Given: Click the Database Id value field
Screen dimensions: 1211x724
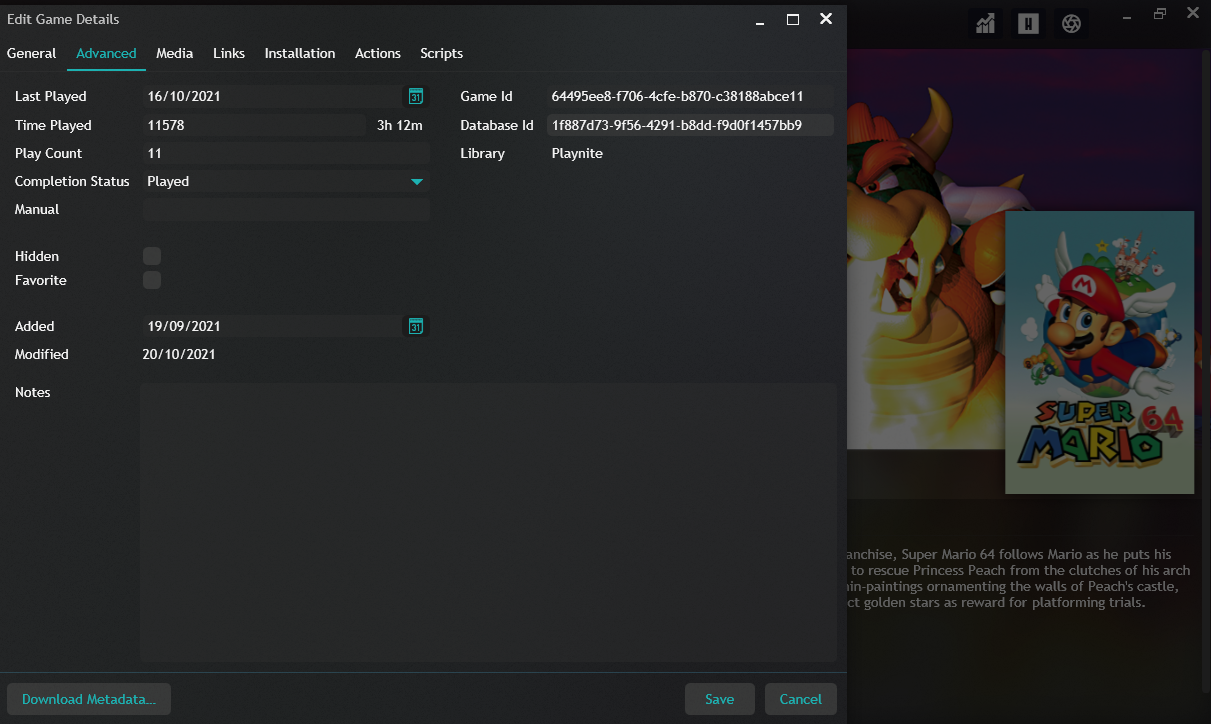Looking at the screenshot, I should [x=690, y=125].
